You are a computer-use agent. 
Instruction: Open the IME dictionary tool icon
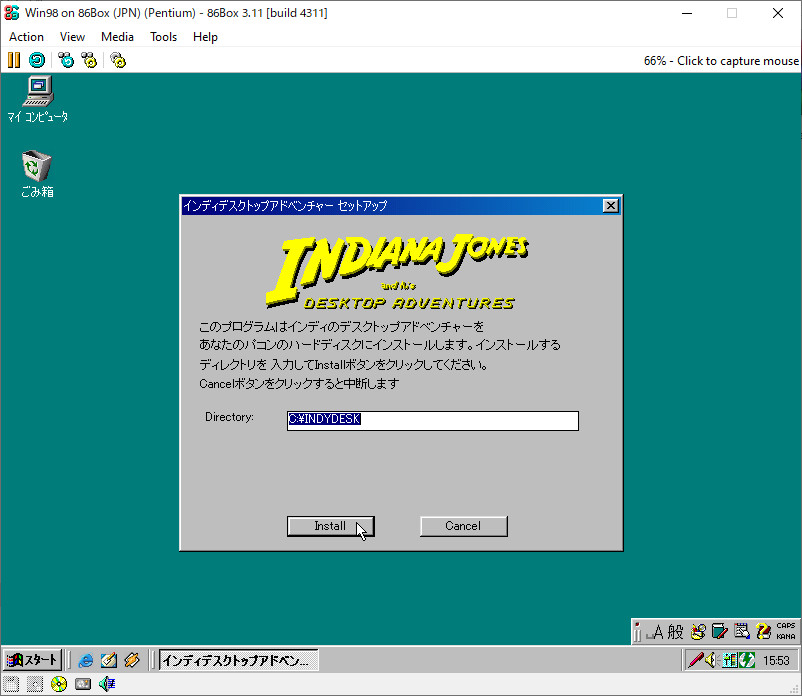coord(720,632)
